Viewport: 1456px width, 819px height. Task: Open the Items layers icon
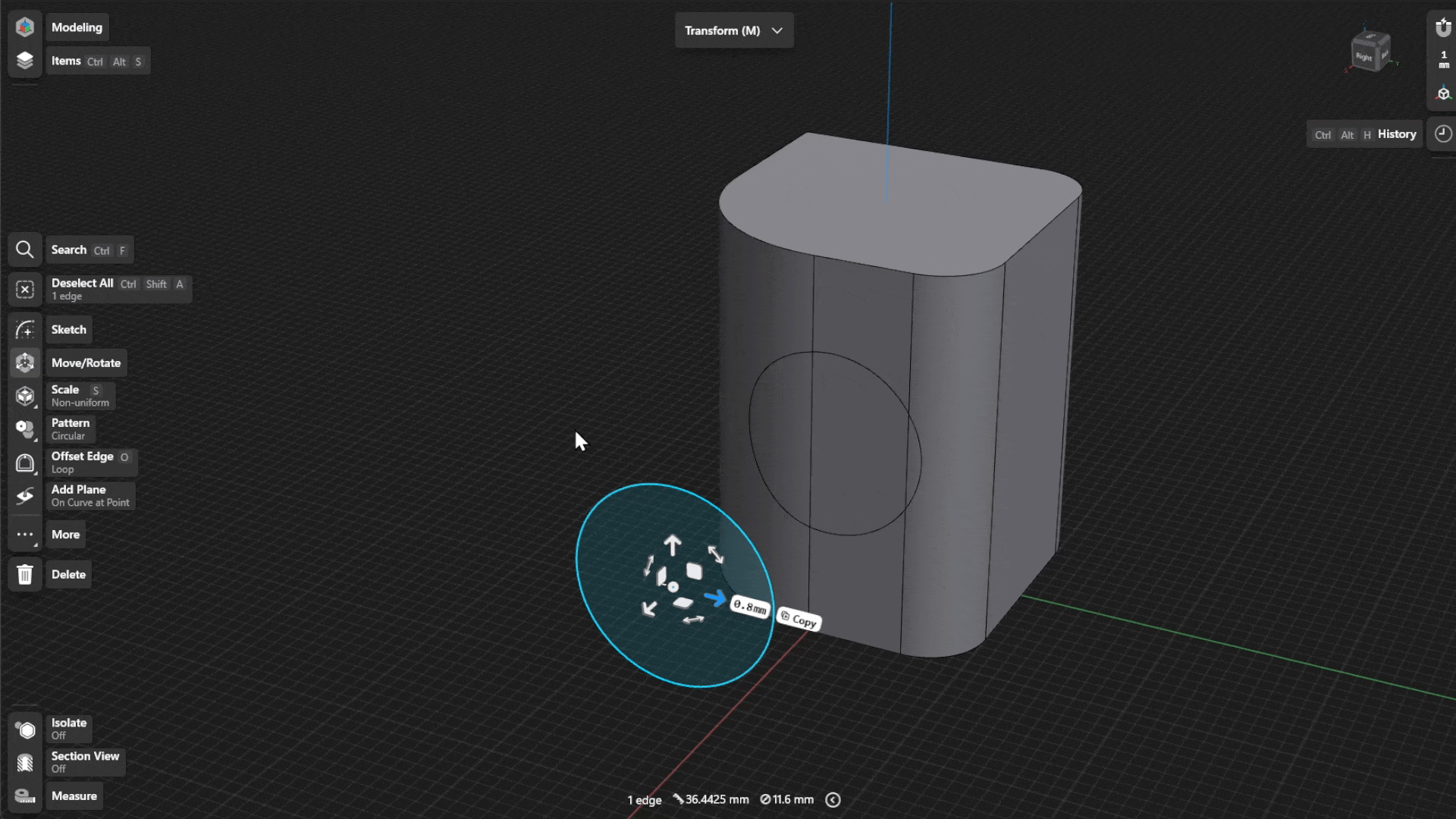[25, 61]
